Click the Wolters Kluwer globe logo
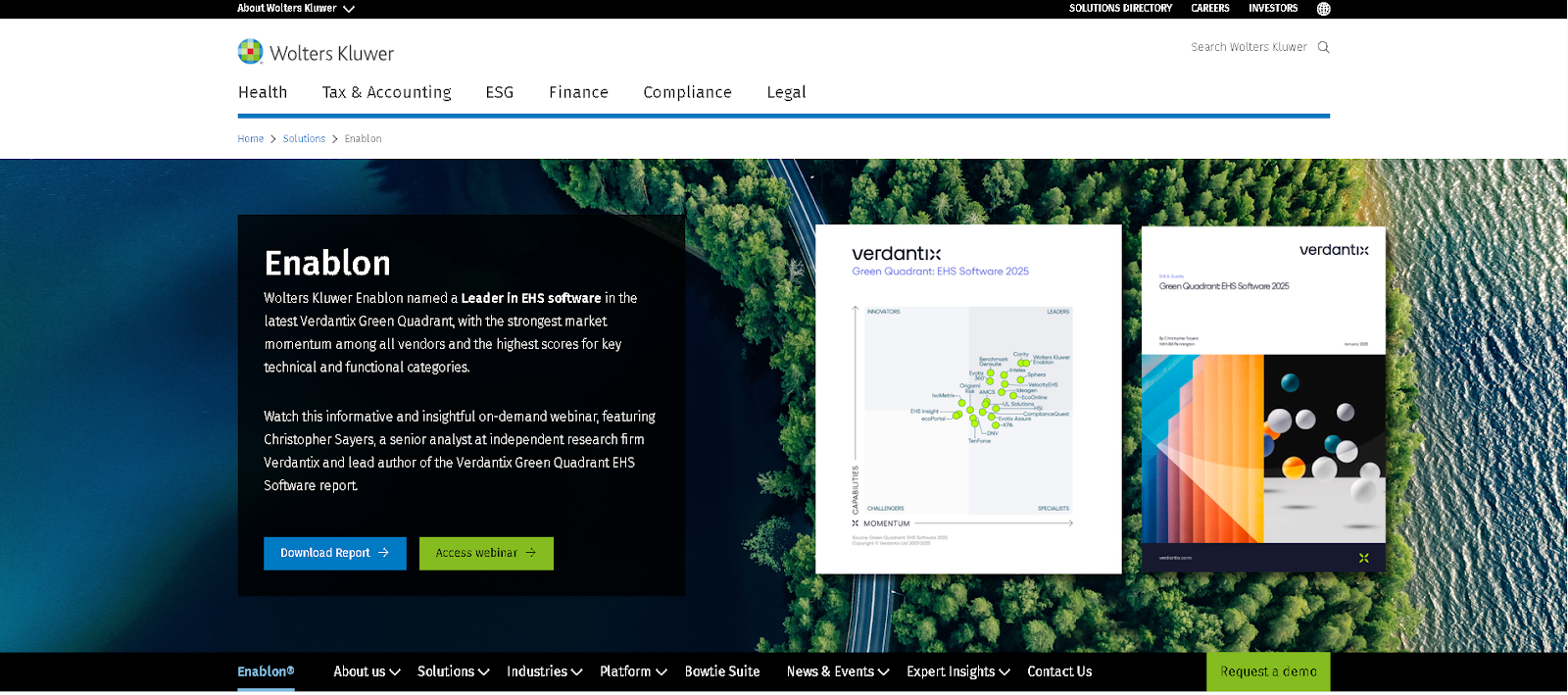The height and width of the screenshot is (695, 1568). click(251, 52)
